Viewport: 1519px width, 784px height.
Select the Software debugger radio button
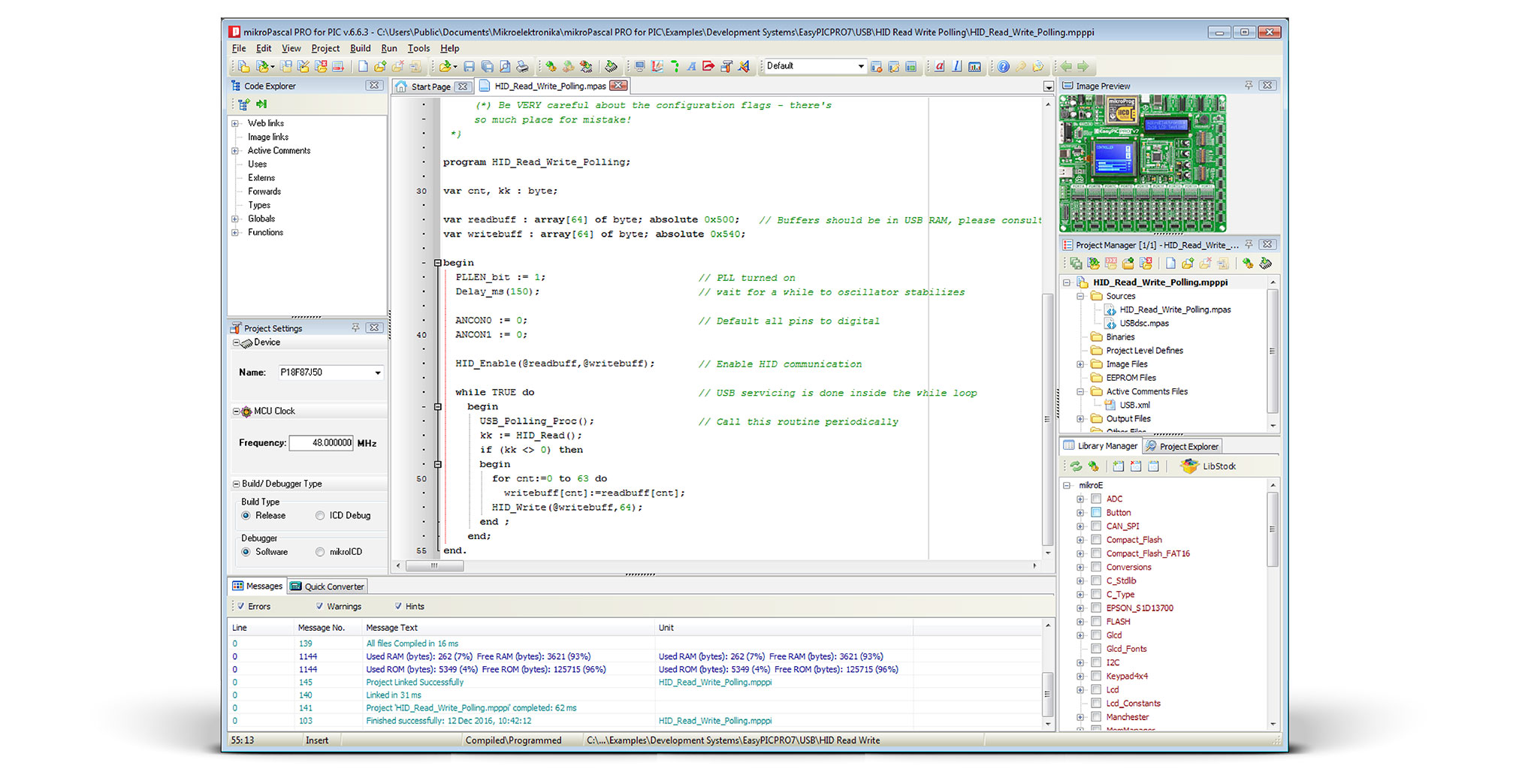point(246,552)
